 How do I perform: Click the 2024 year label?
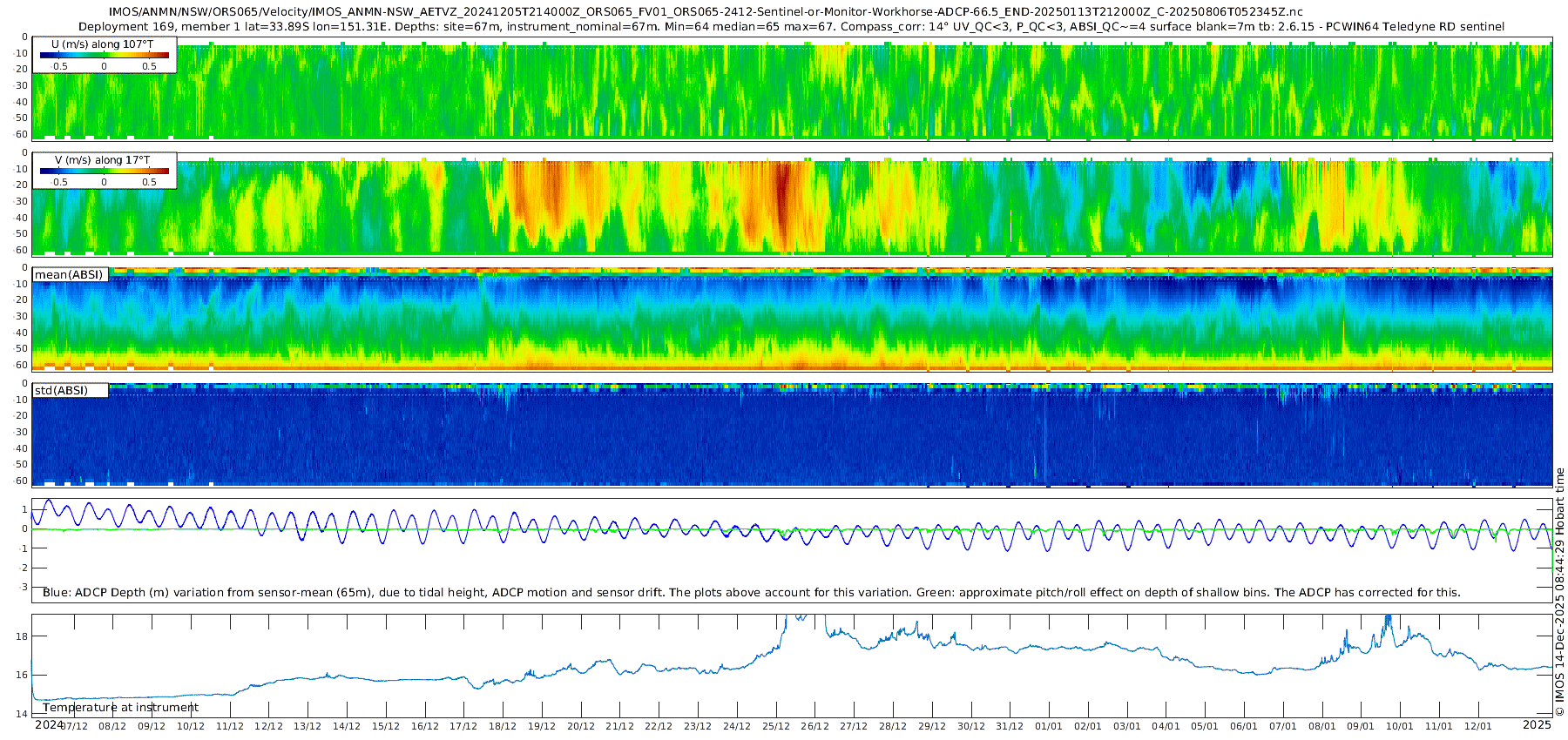click(49, 724)
